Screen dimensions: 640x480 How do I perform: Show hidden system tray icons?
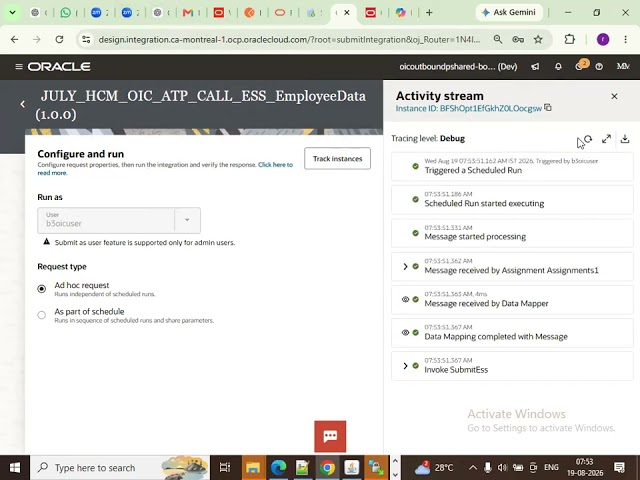(x=473, y=467)
